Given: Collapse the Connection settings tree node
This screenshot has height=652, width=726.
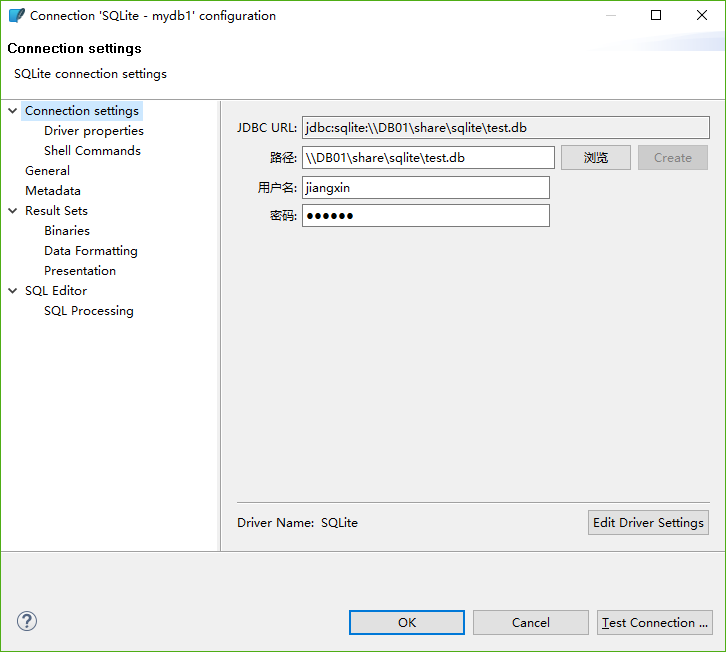Looking at the screenshot, I should pos(13,111).
